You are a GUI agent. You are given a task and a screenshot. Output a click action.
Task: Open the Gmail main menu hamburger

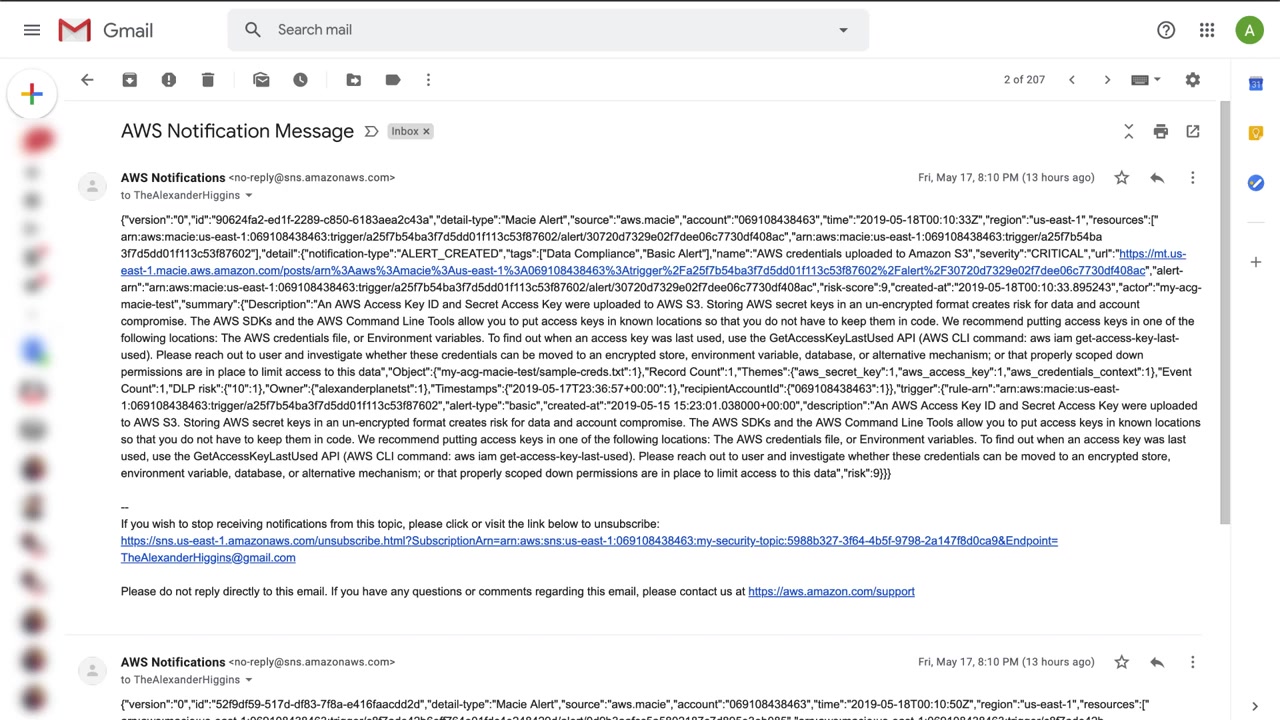[32, 30]
